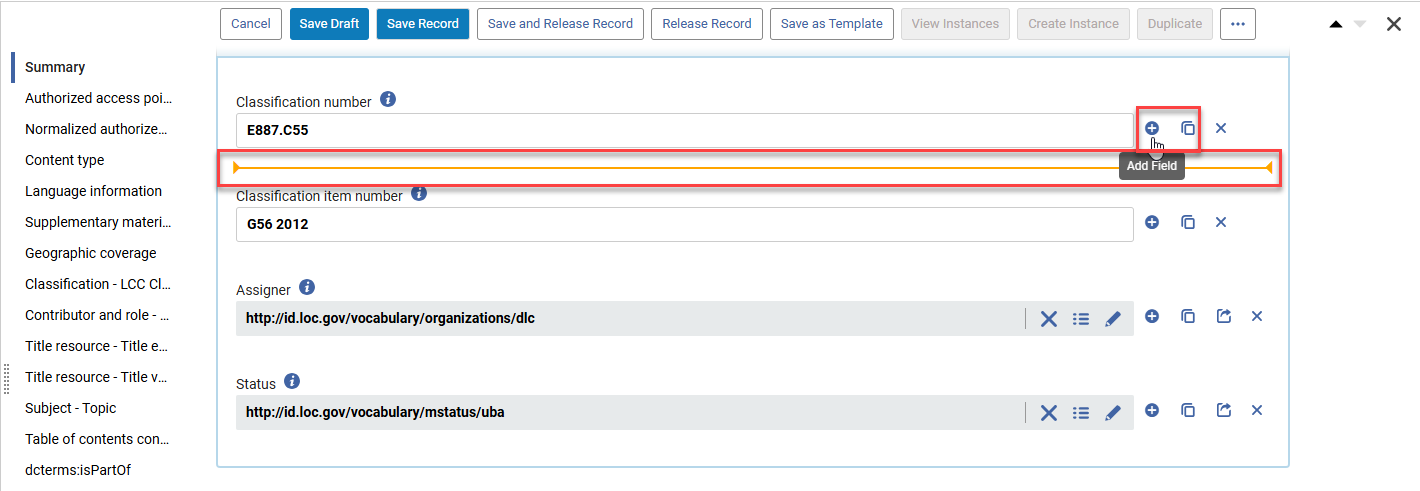Edit the Status value with pencil icon

click(1113, 413)
